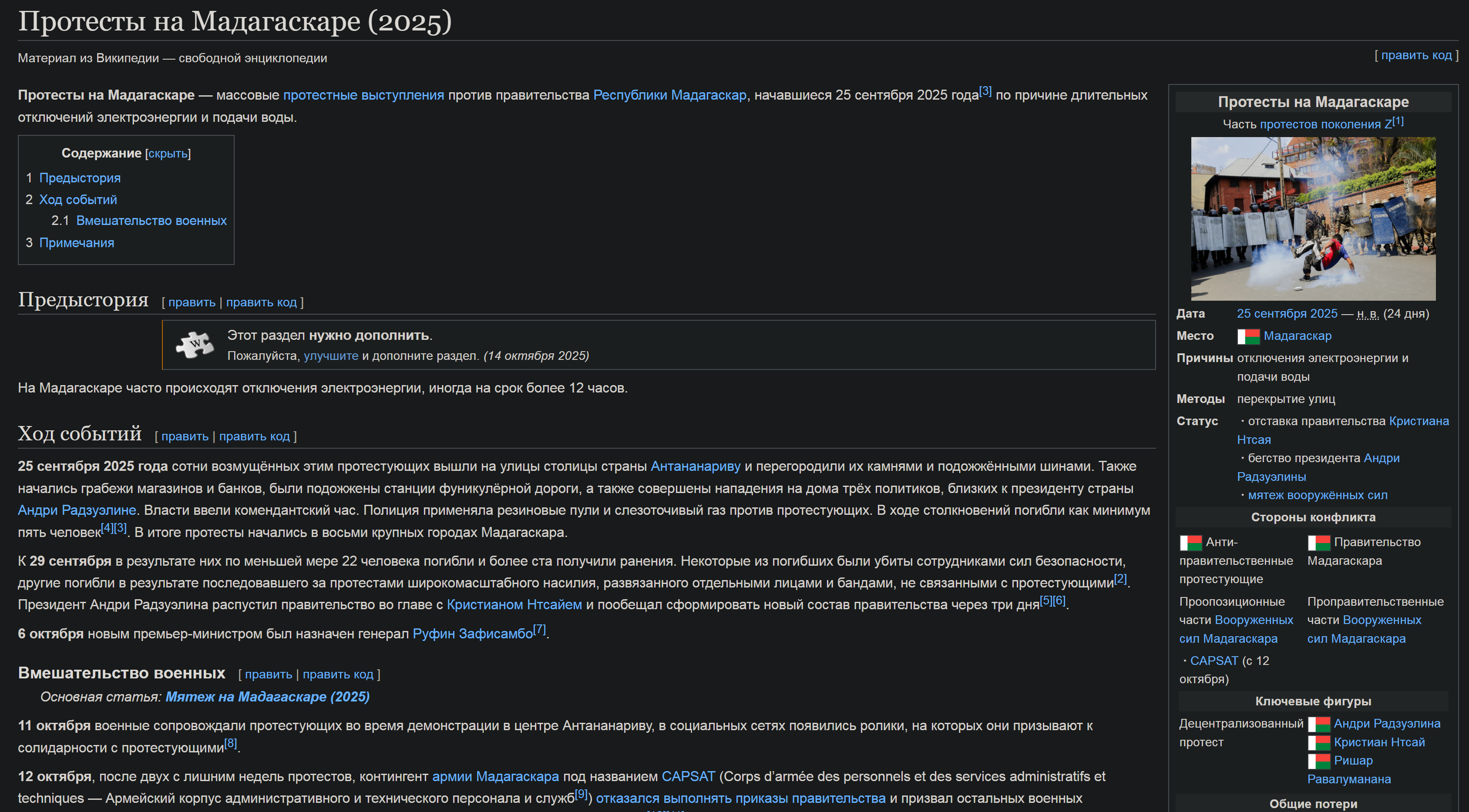Click the puzzle piece icon in the notice box
Viewport: 1469px width, 812px height.
coord(195,344)
